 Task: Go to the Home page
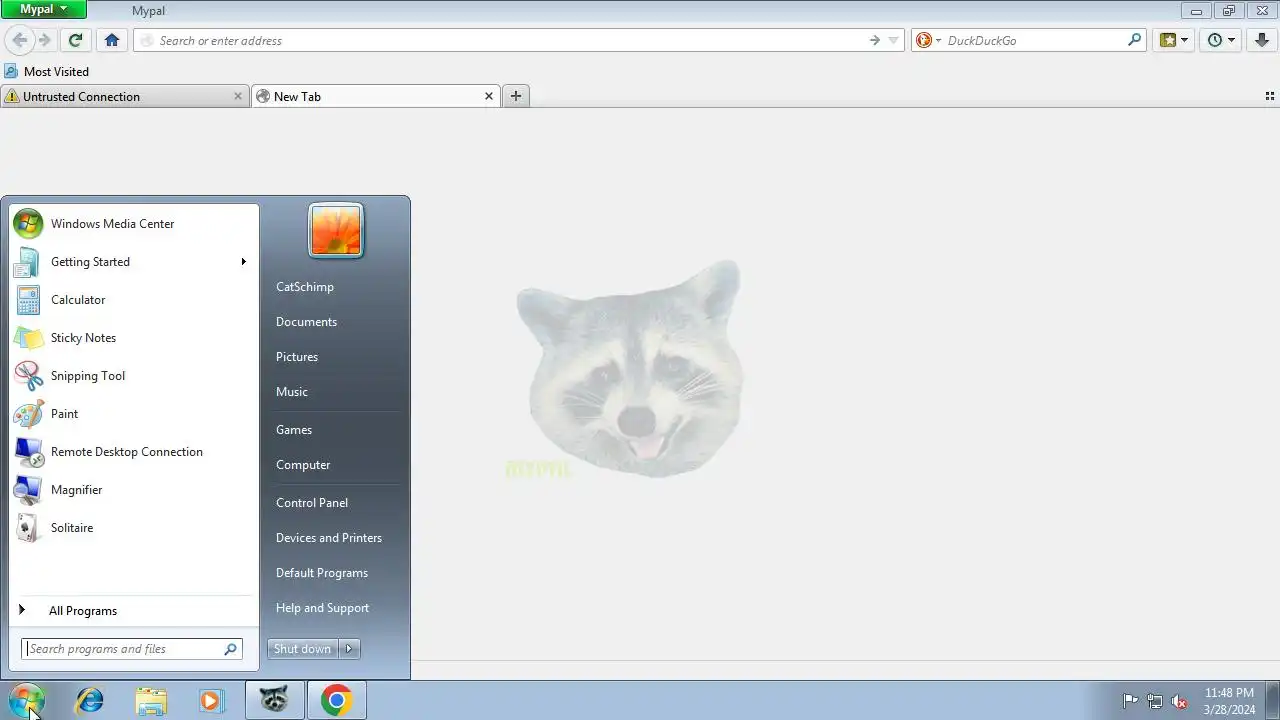click(112, 40)
